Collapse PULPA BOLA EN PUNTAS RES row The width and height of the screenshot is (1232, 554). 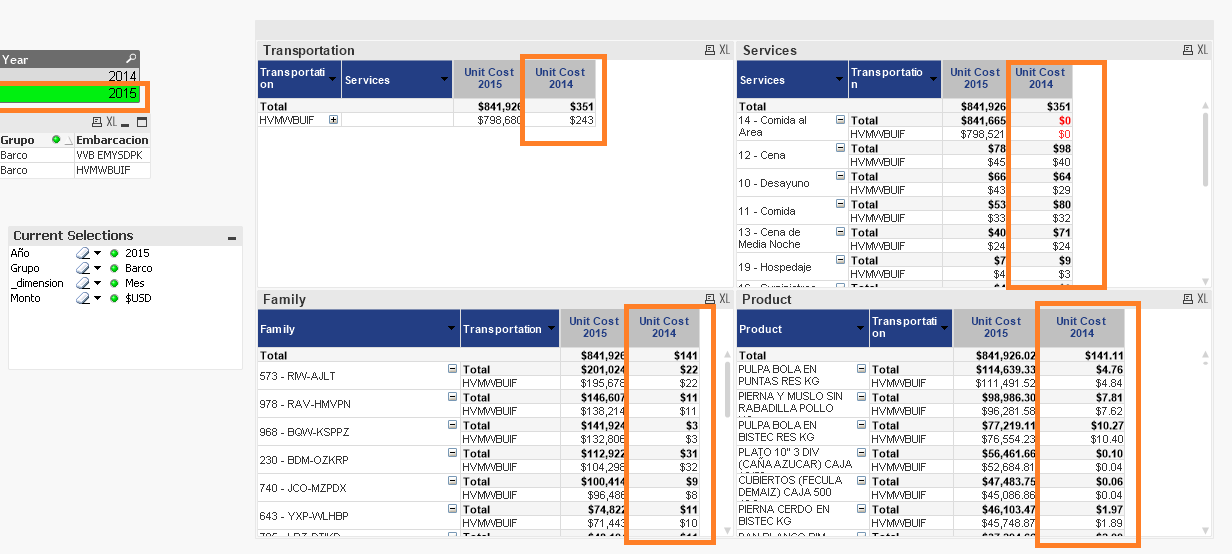pyautogui.click(x=861, y=368)
